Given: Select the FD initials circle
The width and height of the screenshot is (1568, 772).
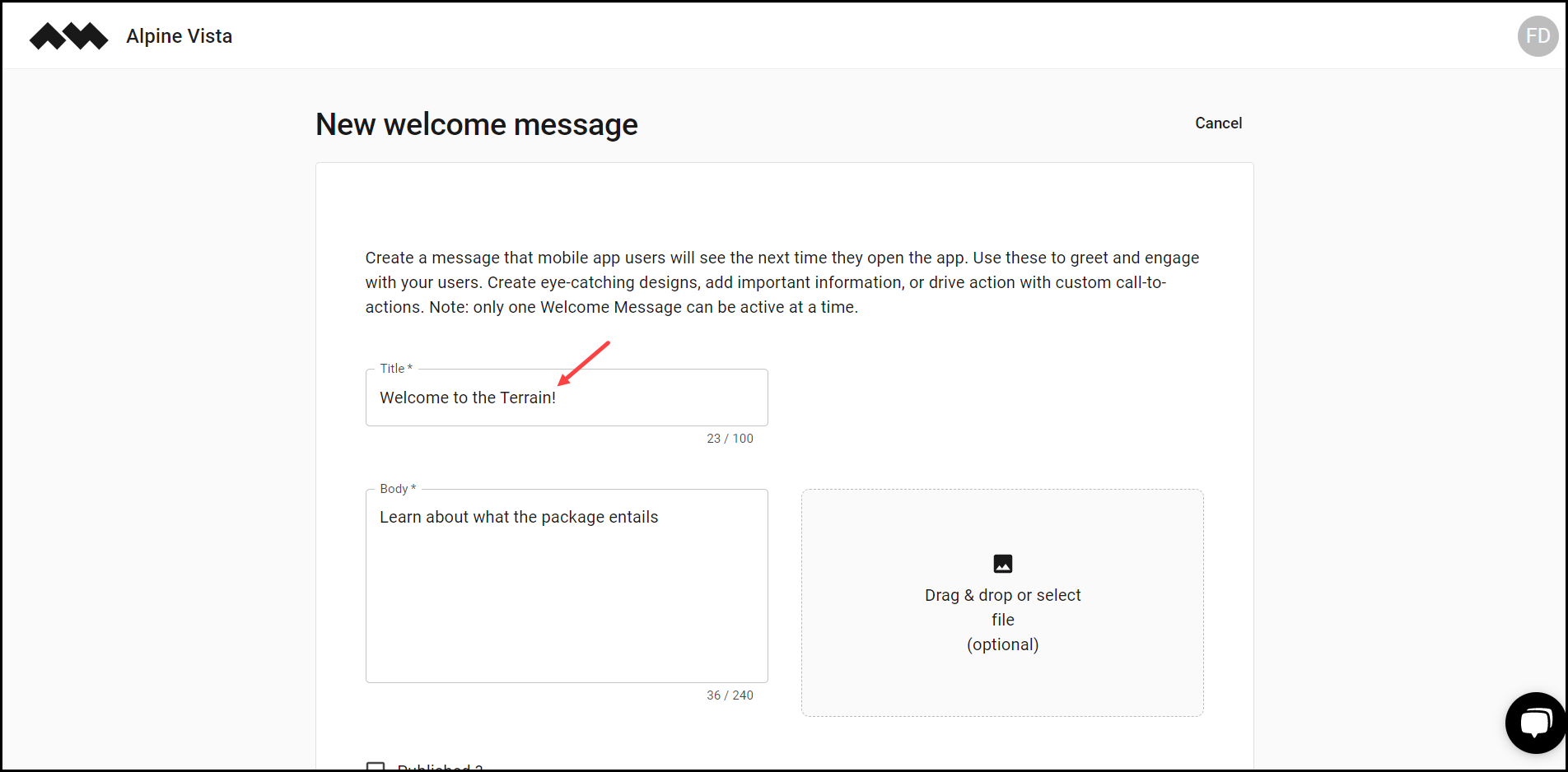Looking at the screenshot, I should point(1537,35).
